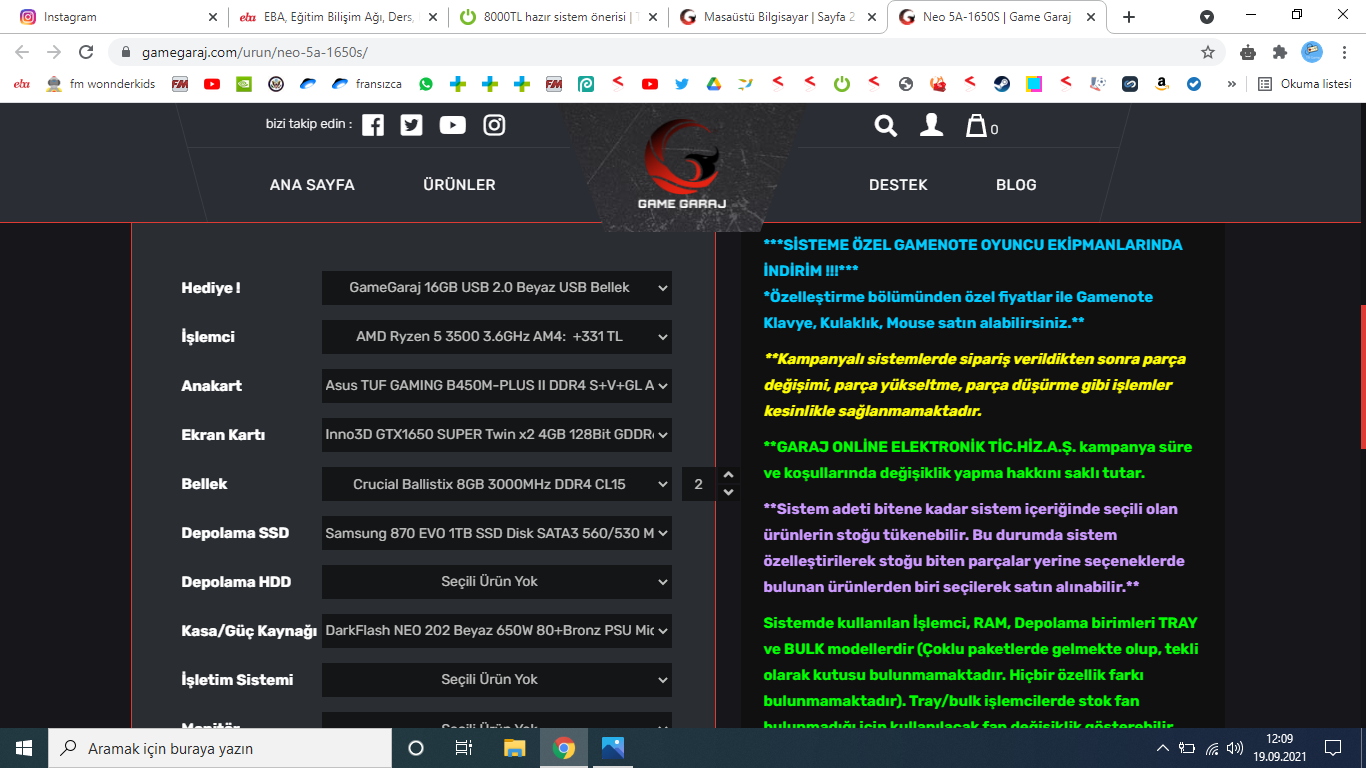Open the Kasa/Güç Kaynağı DarkFlash dropdown

pyautogui.click(x=497, y=631)
